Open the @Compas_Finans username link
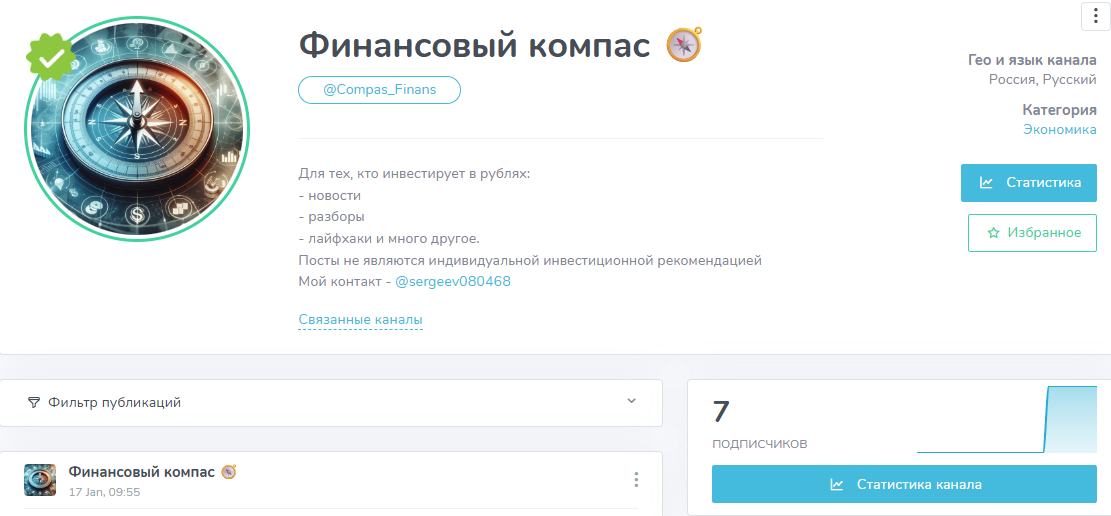The image size is (1111, 516). pos(380,90)
